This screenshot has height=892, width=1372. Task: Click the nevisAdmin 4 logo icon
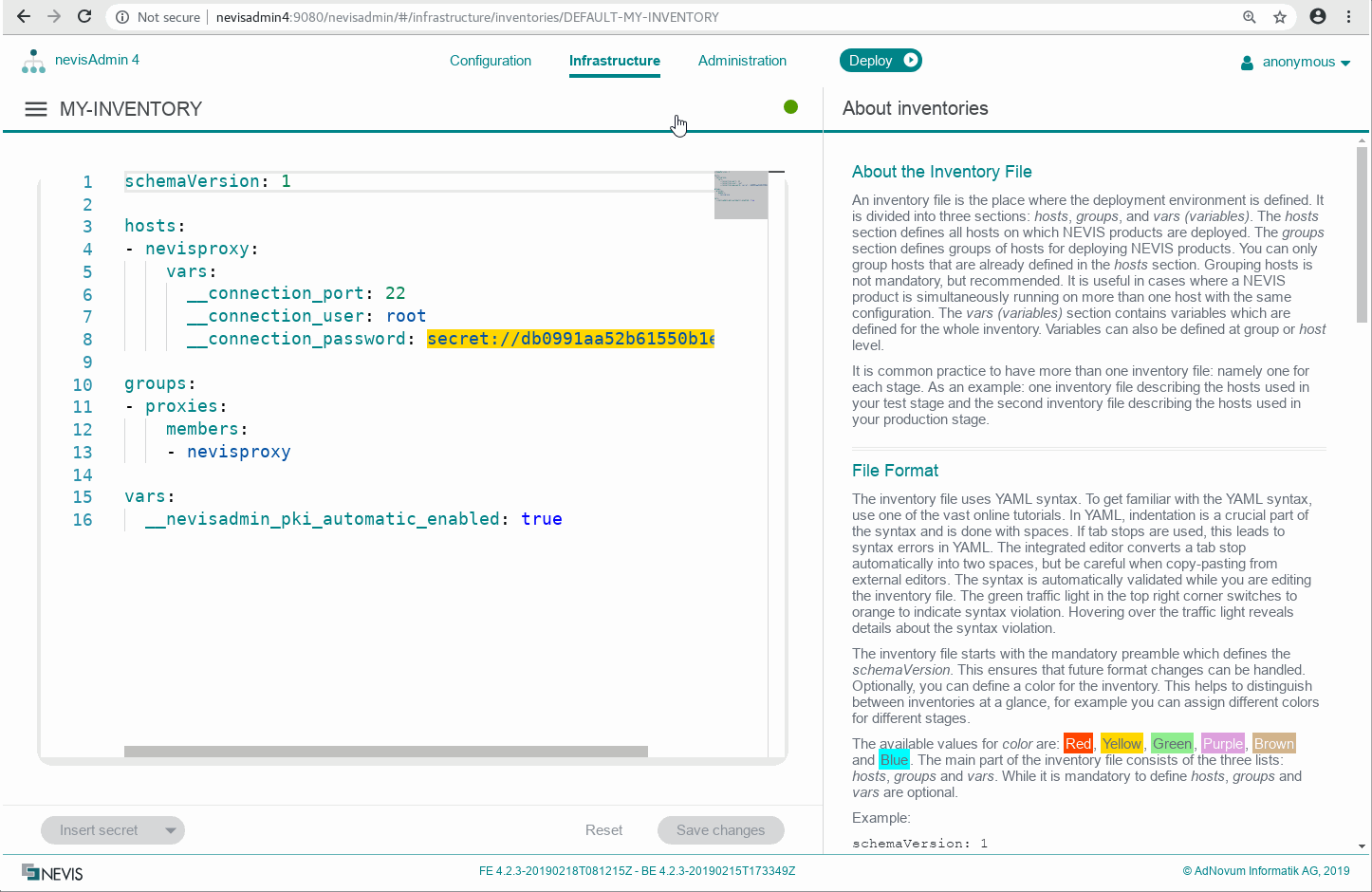tap(33, 62)
